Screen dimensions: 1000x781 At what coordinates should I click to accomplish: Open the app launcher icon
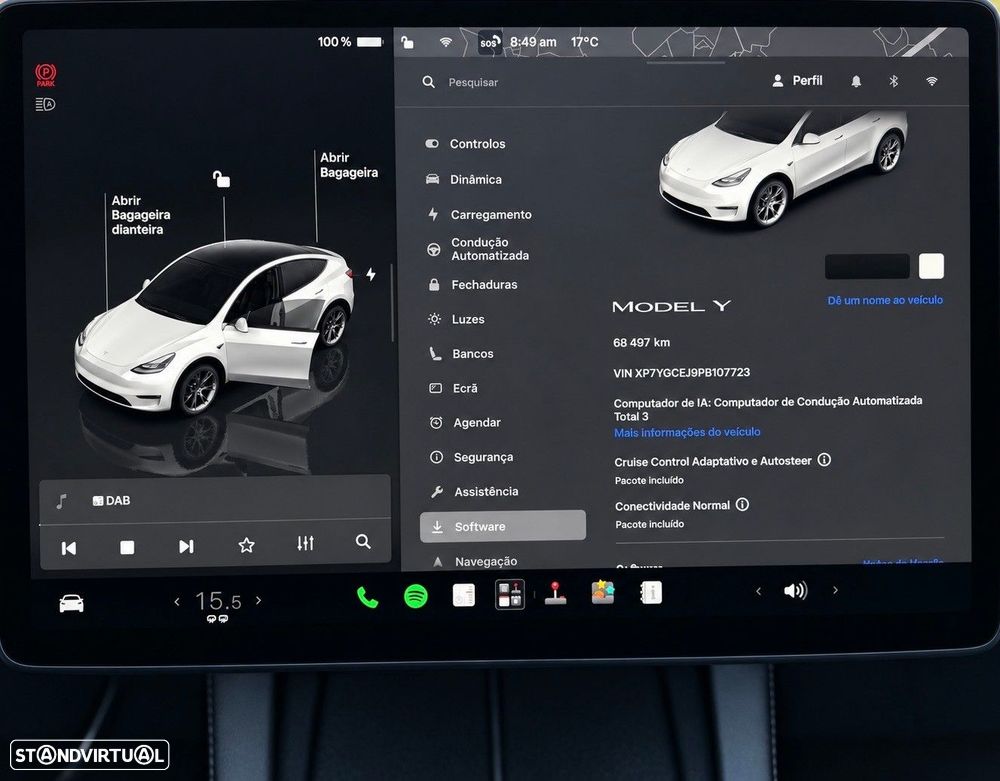(510, 594)
